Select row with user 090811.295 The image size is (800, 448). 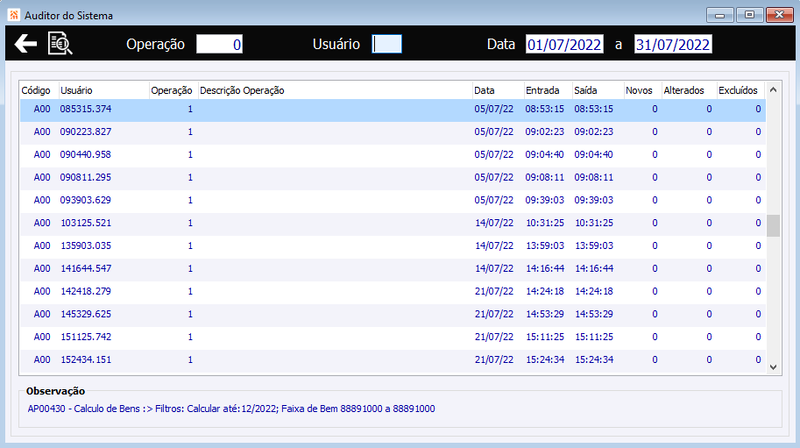tap(393, 178)
